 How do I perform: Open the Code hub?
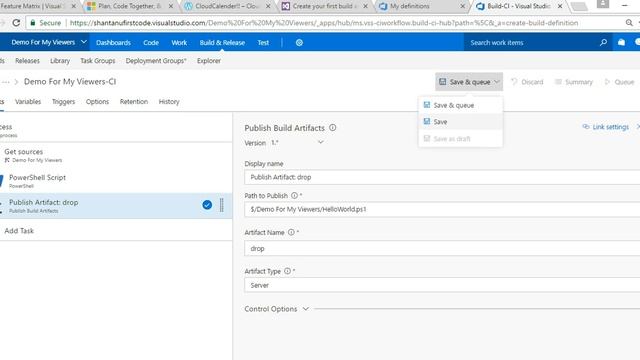pos(151,42)
